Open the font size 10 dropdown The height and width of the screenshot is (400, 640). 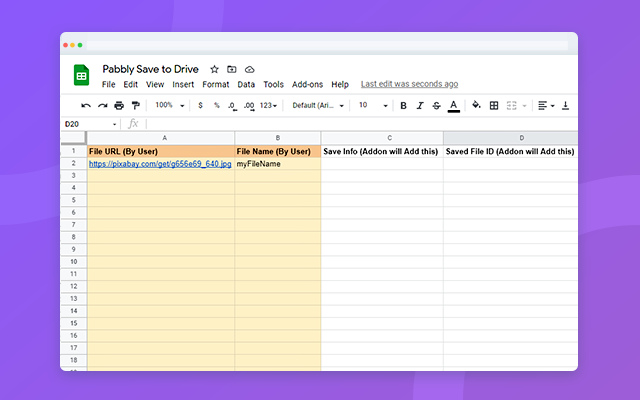point(373,105)
